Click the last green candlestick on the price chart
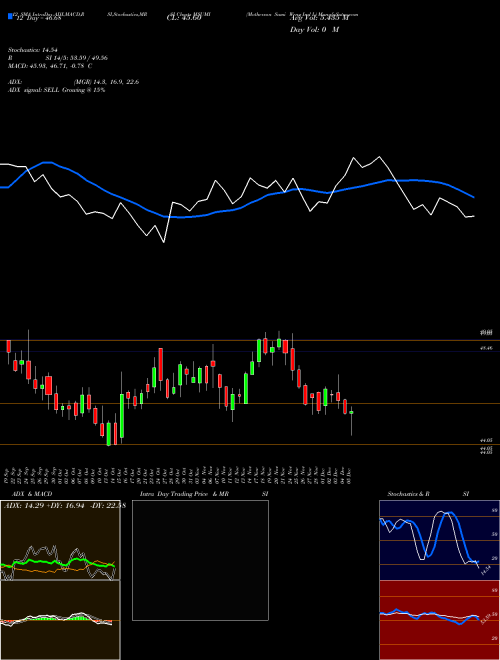Viewport: 500px width, 660px height. coord(351,412)
